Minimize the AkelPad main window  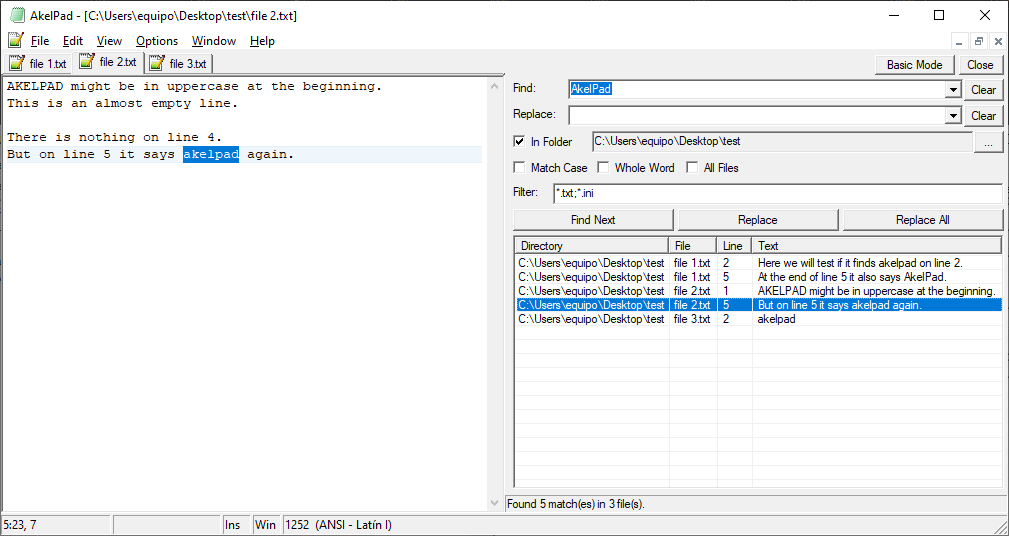[894, 15]
